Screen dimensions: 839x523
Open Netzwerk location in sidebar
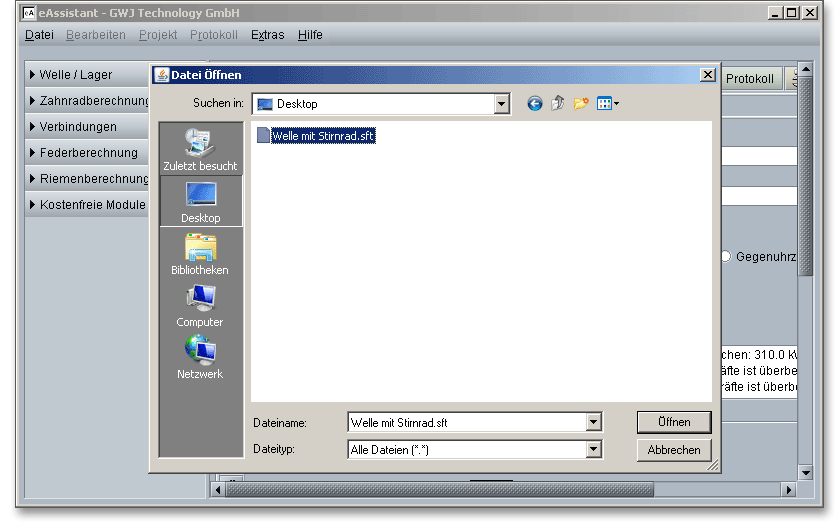[x=200, y=358]
